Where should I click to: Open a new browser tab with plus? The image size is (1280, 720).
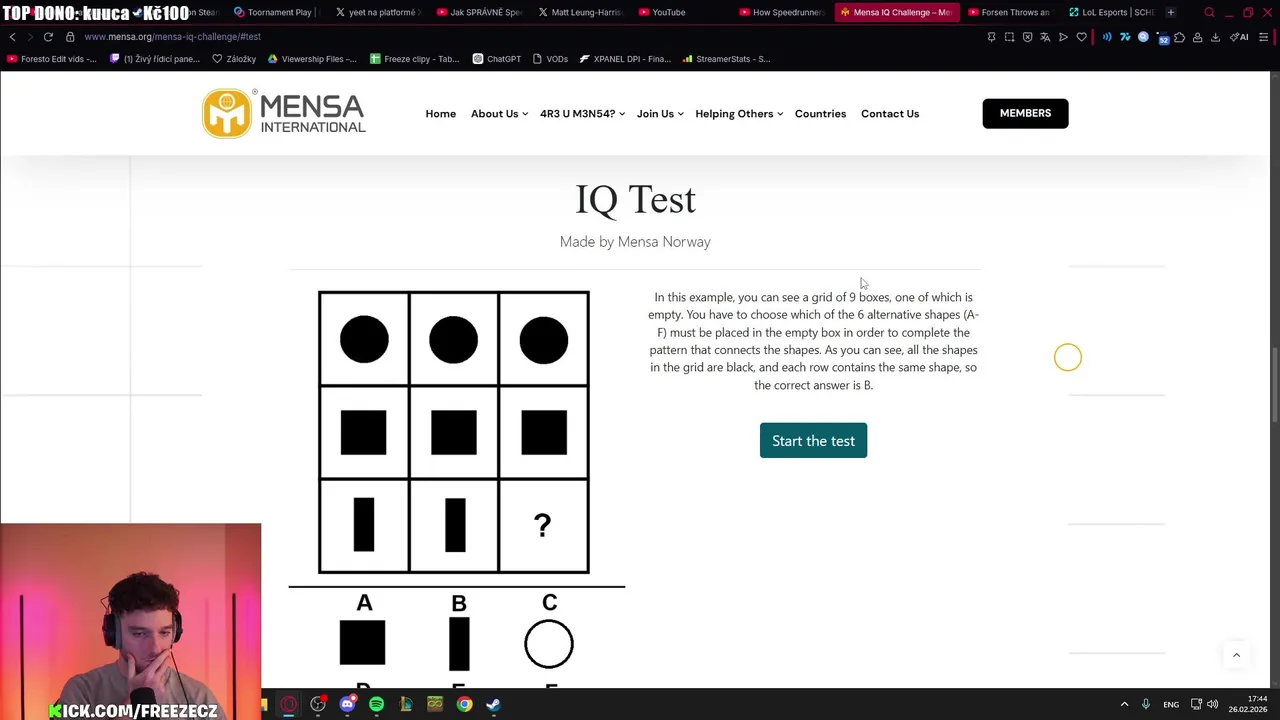(x=1170, y=12)
